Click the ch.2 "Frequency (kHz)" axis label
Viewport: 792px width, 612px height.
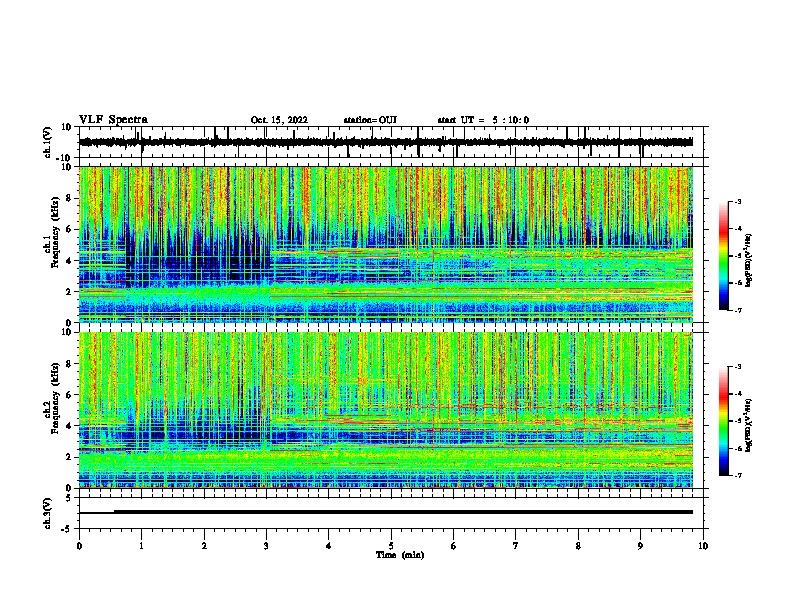(55, 399)
